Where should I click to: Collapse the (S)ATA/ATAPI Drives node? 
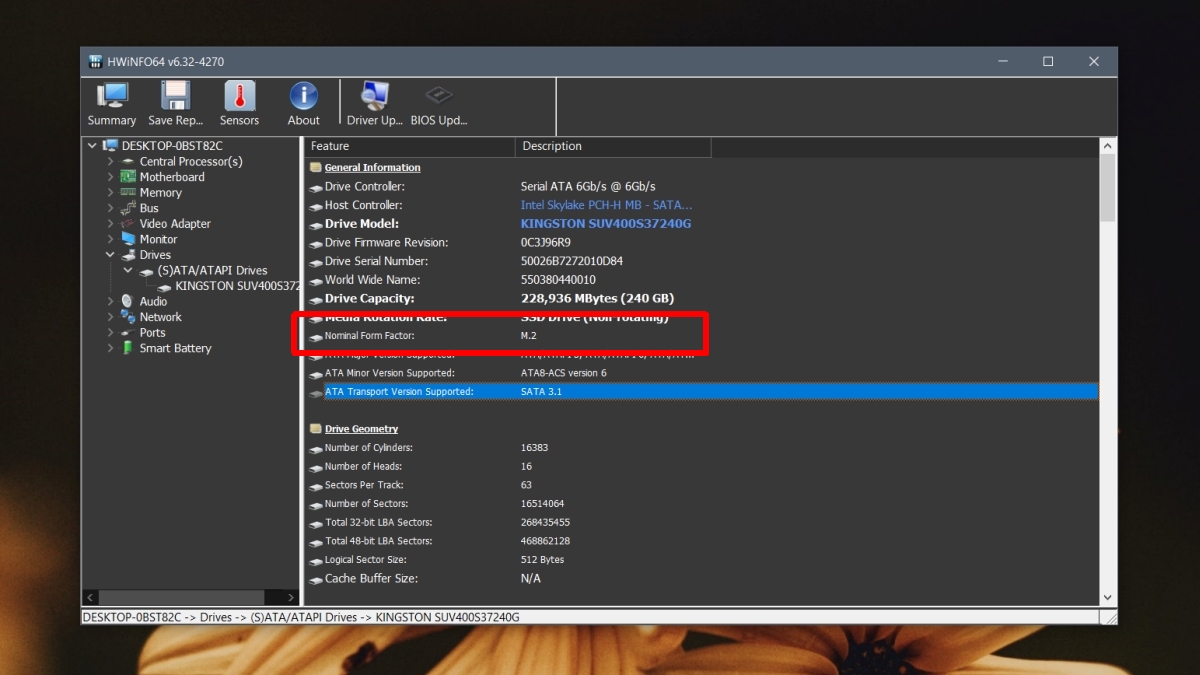point(128,270)
